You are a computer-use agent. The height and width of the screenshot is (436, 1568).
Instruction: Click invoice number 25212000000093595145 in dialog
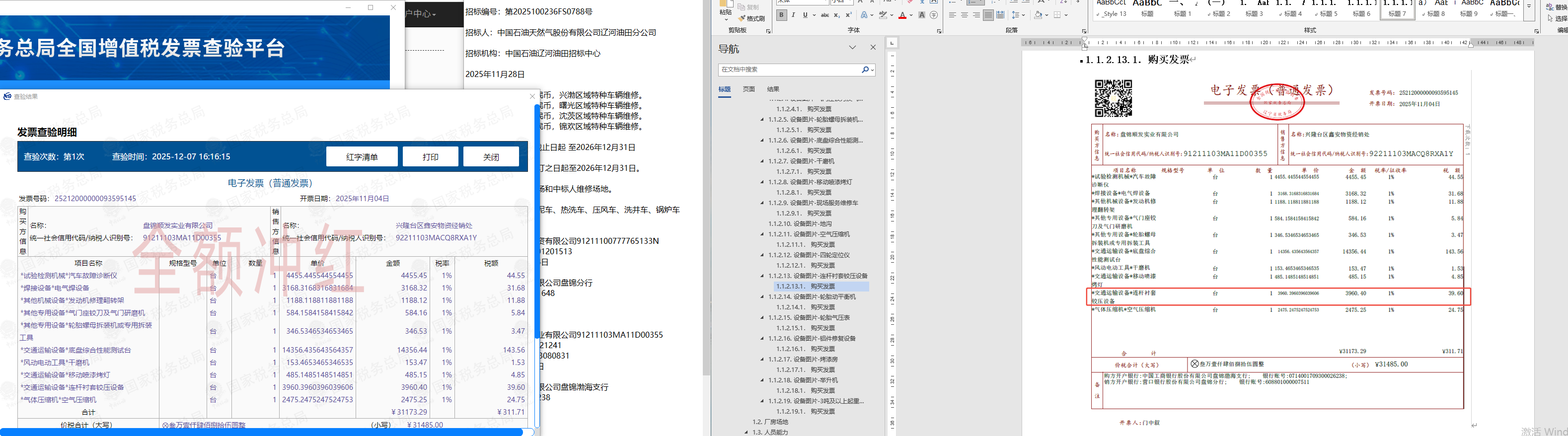(95, 199)
